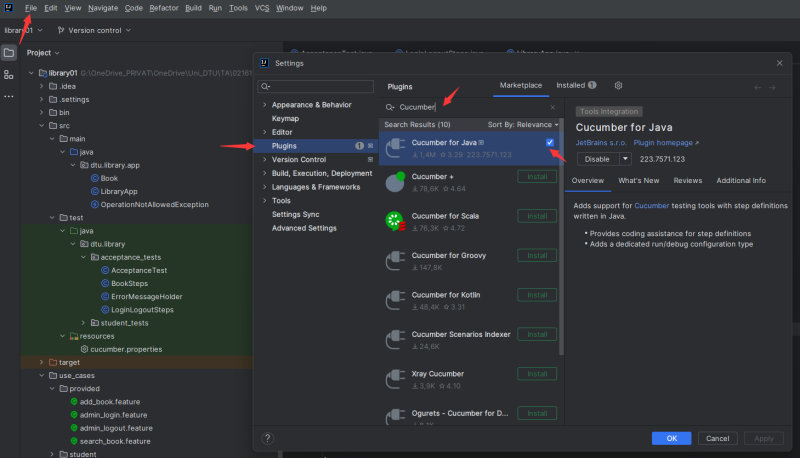800x458 pixels.
Task: Expand student_tests package
Action: (x=84, y=323)
